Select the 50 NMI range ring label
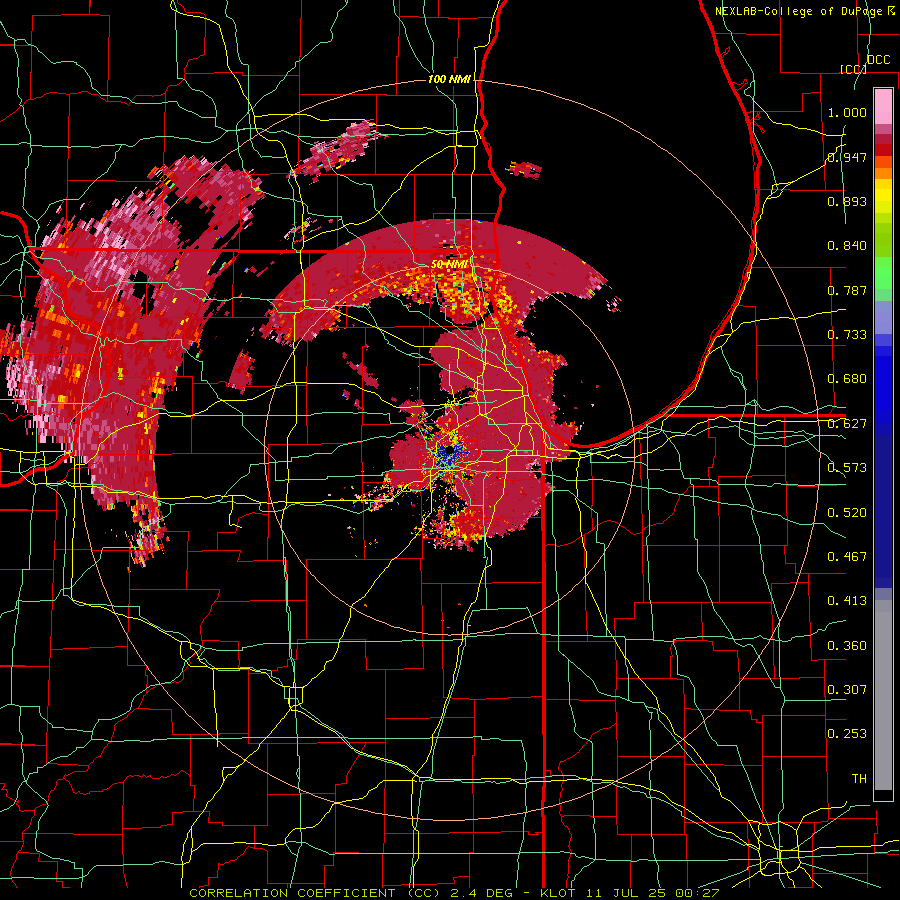The height and width of the screenshot is (900, 900). (x=449, y=264)
